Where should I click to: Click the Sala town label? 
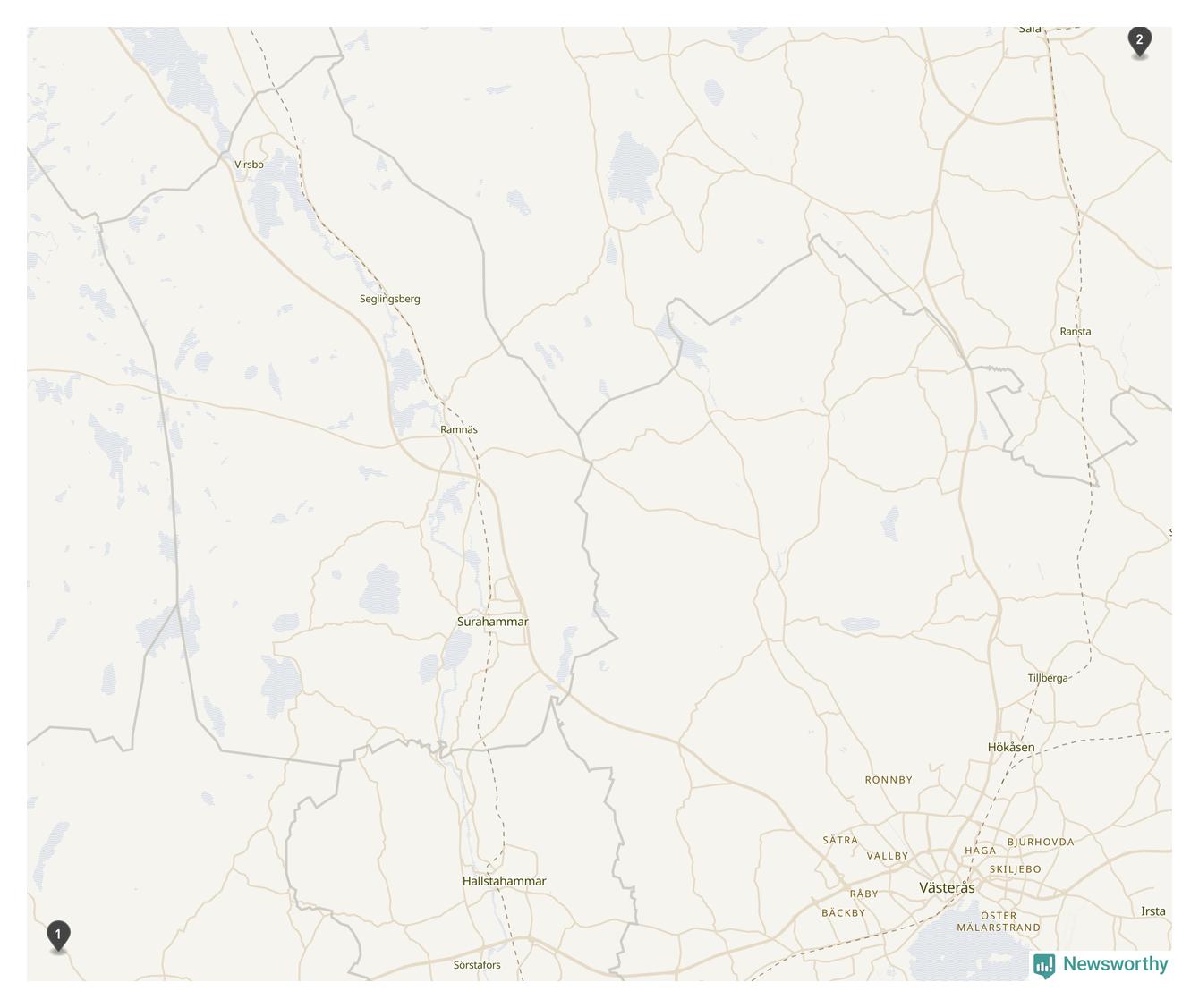click(1030, 30)
